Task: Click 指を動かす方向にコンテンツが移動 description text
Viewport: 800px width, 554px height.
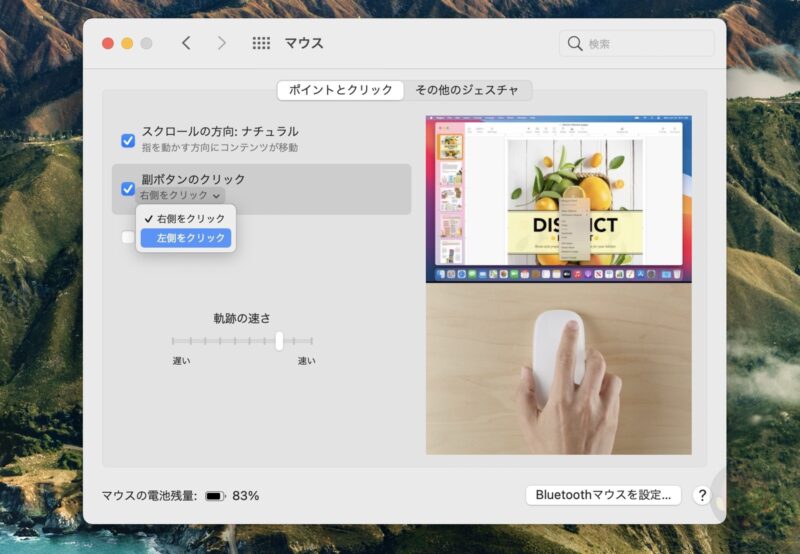Action: (220, 148)
